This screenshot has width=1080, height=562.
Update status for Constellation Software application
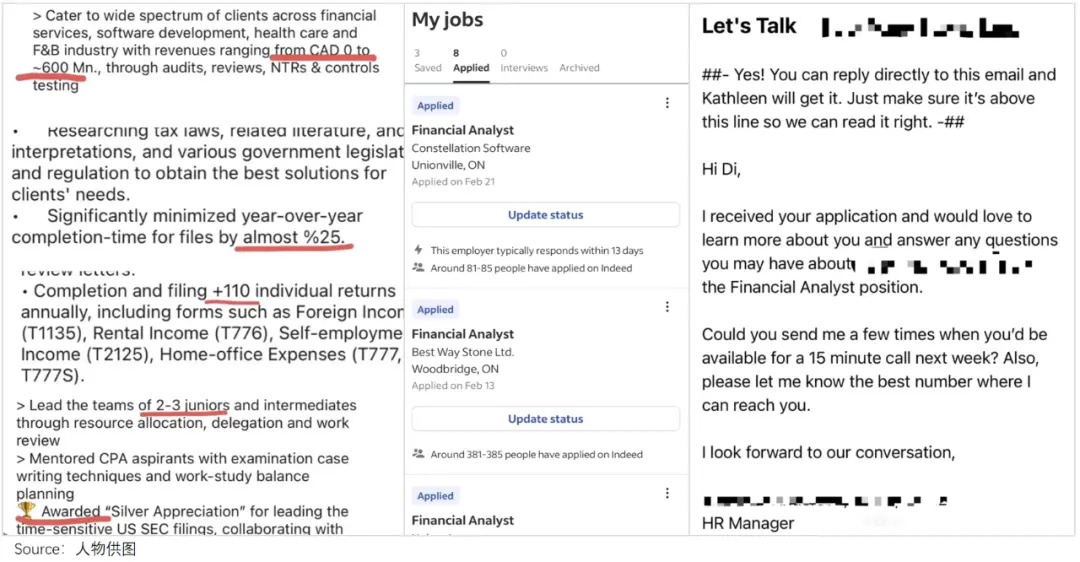[x=545, y=215]
